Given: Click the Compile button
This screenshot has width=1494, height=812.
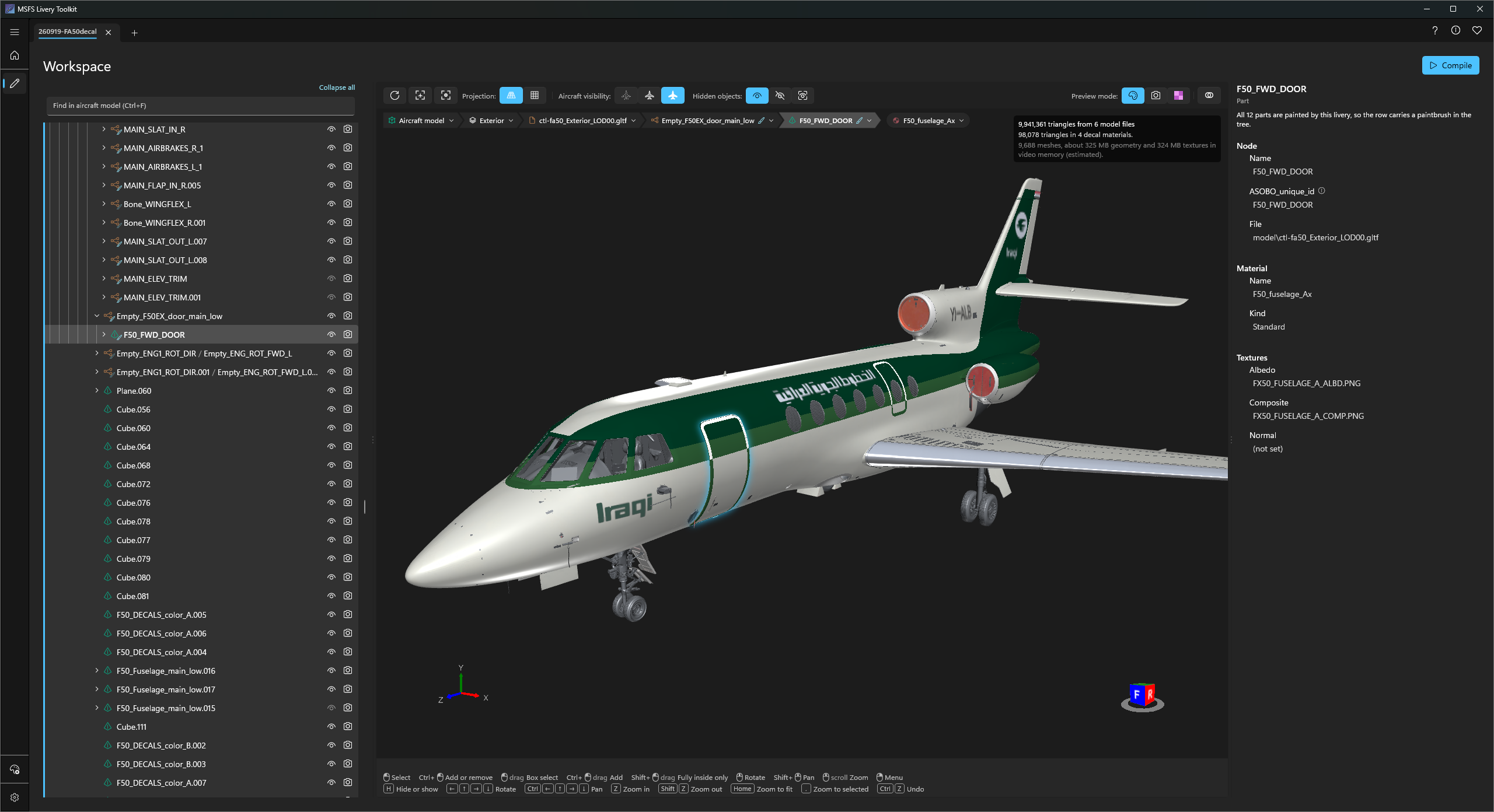Looking at the screenshot, I should tap(1450, 65).
